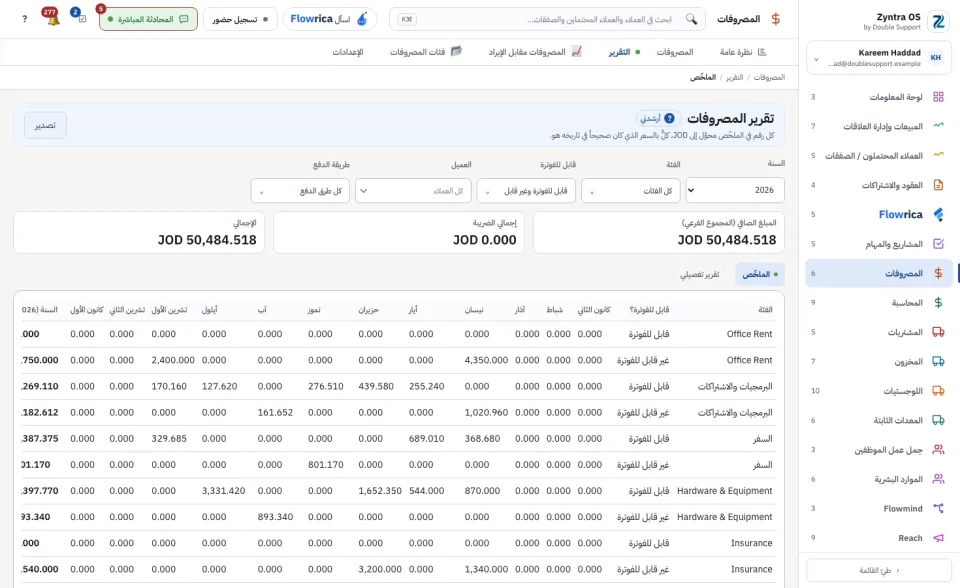Switch to نظرة عامة tab
The width and height of the screenshot is (960, 588).
tap(743, 52)
